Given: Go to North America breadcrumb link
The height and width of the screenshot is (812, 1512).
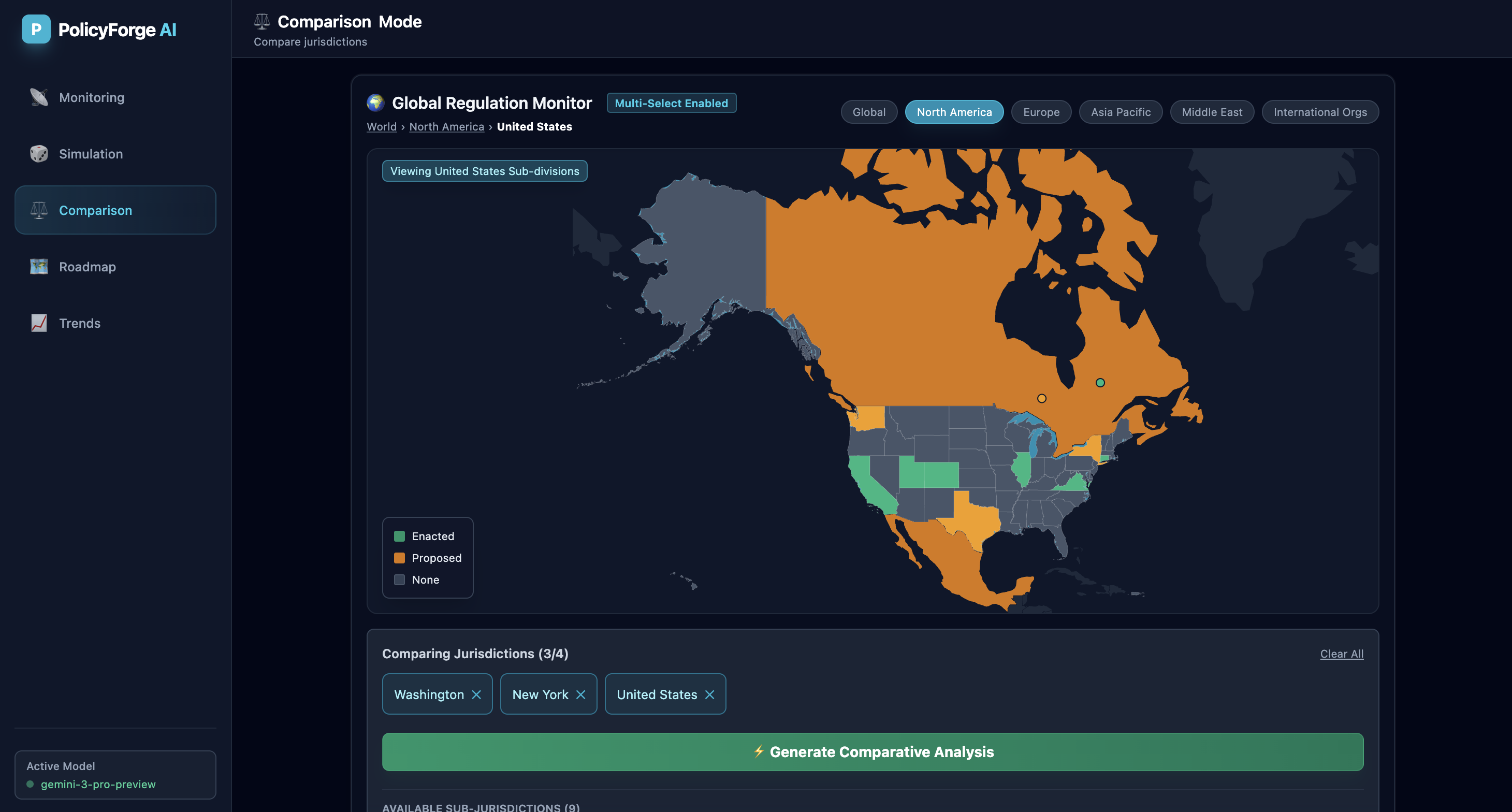Looking at the screenshot, I should (x=446, y=127).
